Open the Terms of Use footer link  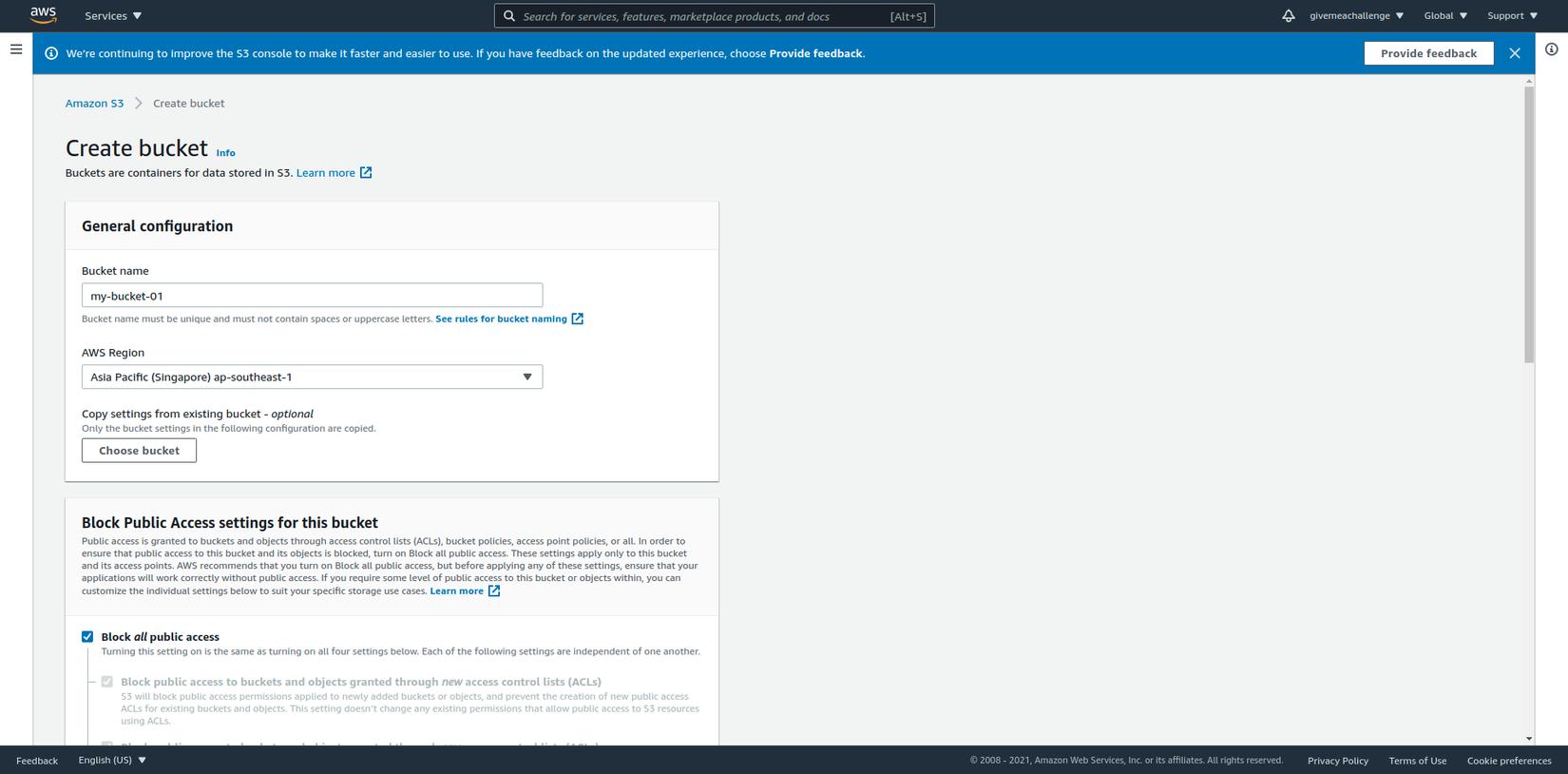1418,761
